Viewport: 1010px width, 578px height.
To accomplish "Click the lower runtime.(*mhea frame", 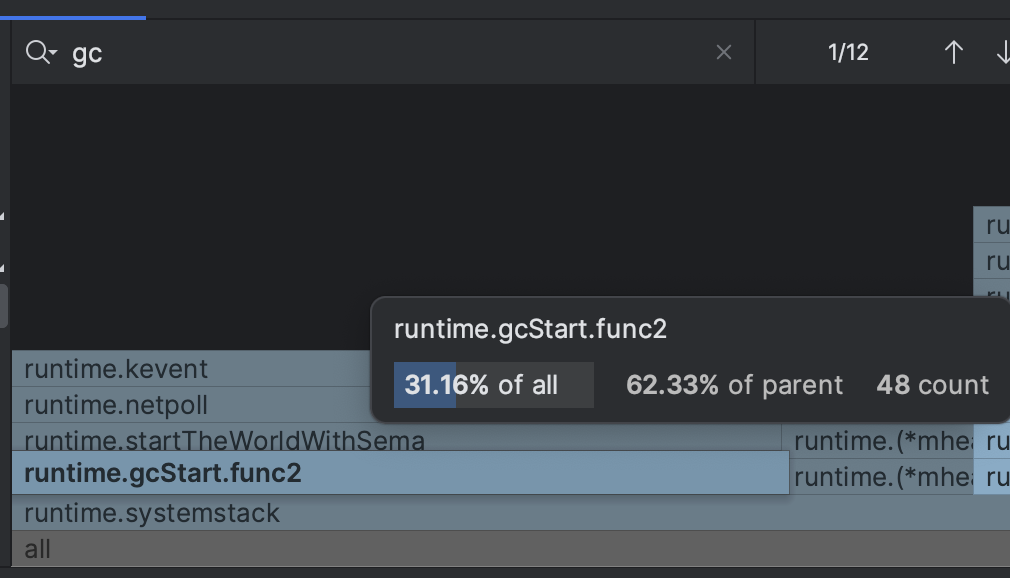I will [x=880, y=477].
